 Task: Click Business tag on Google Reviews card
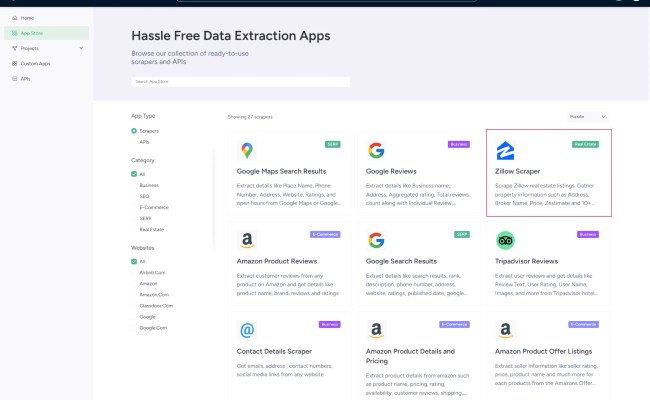(x=458, y=144)
